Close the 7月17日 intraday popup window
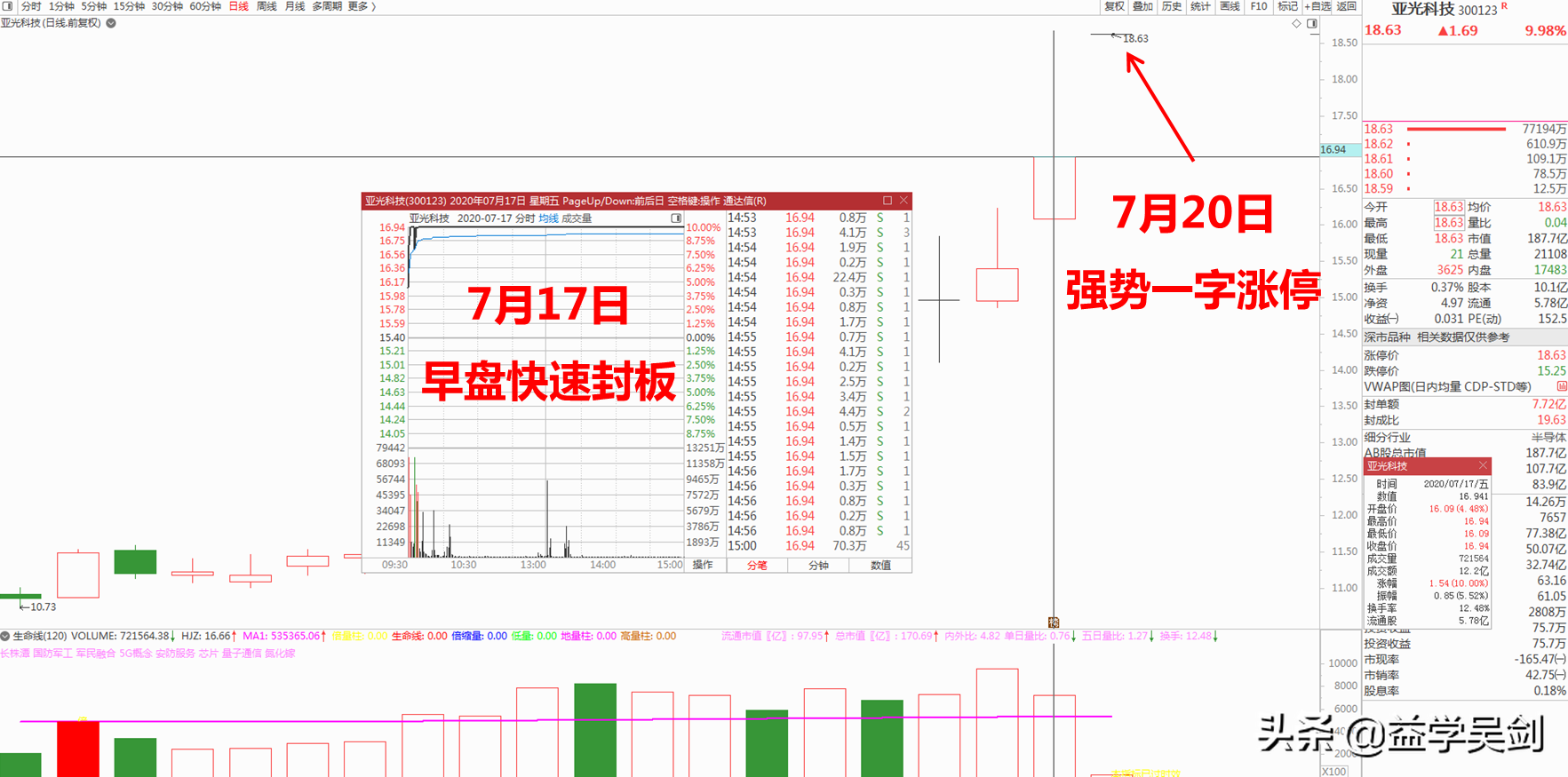Screen dimensions: 1568x777 903,201
